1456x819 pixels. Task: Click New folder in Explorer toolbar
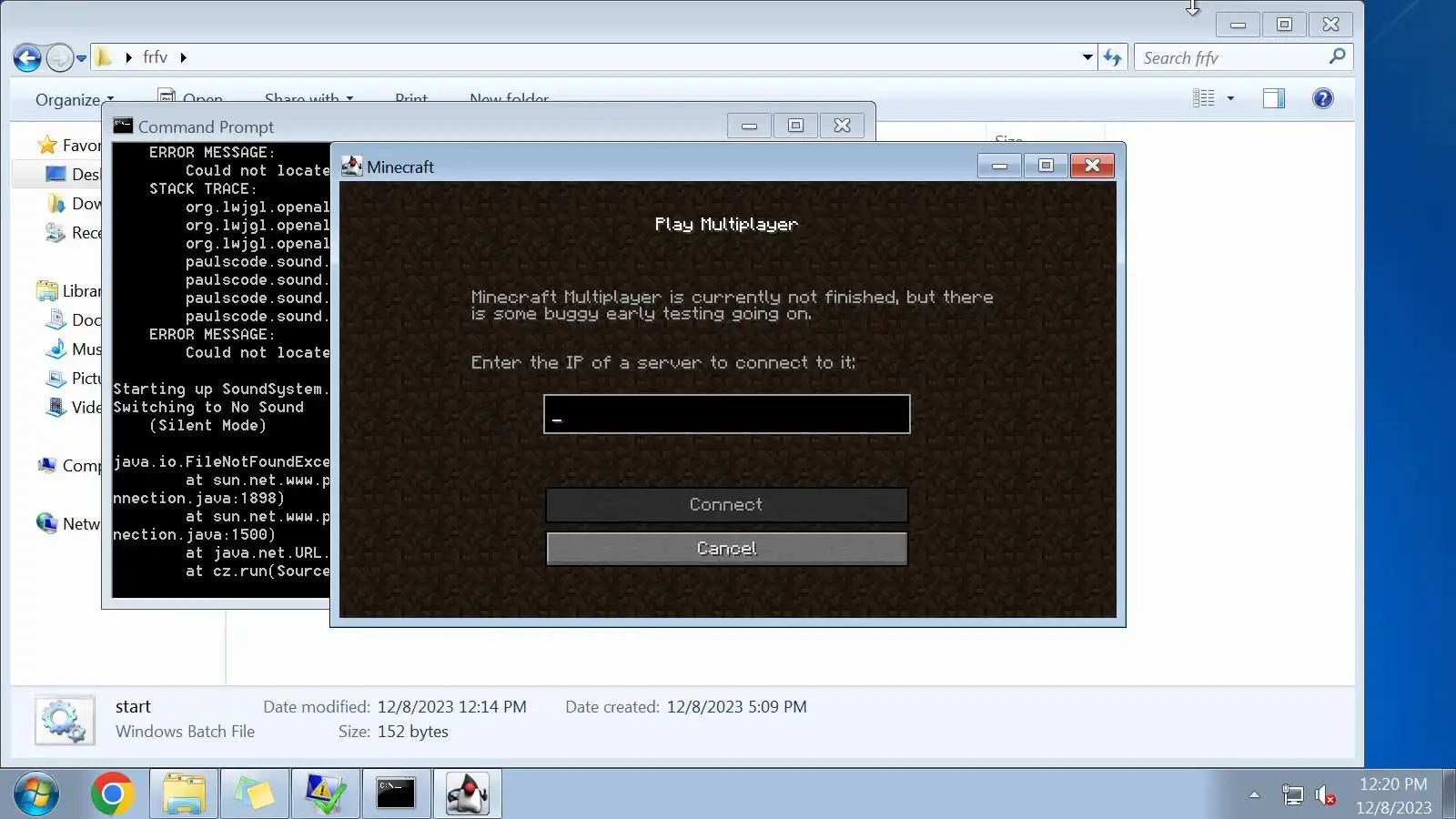click(509, 98)
